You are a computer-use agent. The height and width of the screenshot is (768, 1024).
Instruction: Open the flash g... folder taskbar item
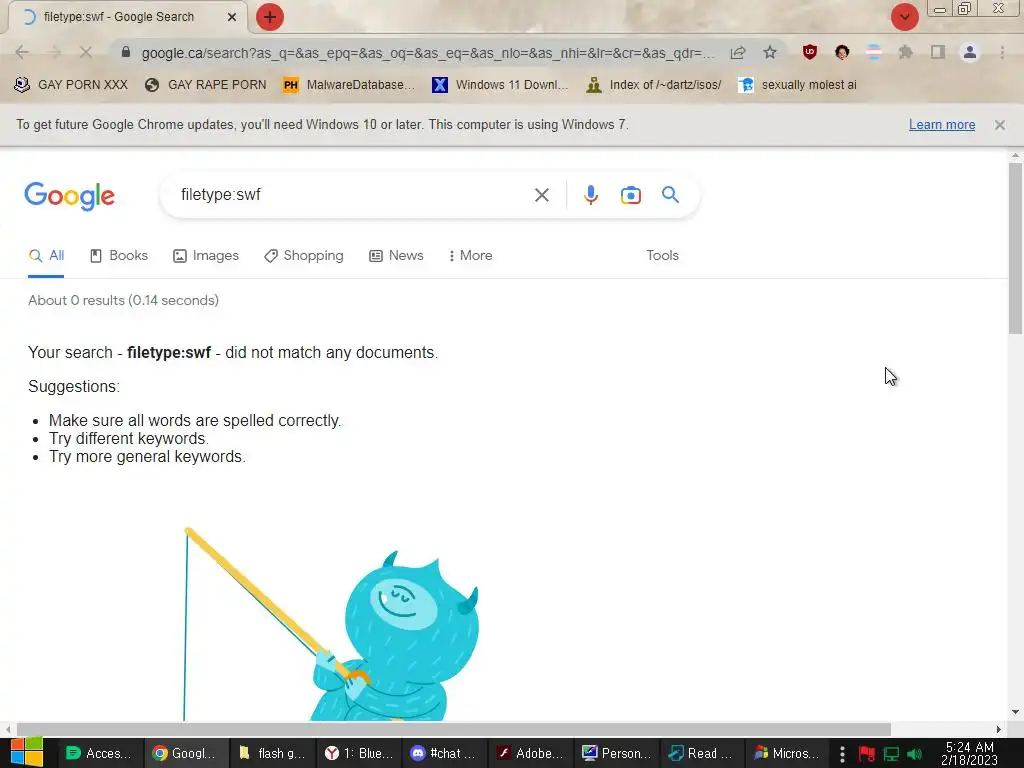(272, 753)
